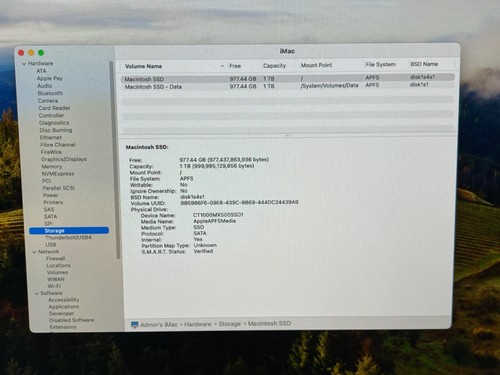
Task: Select SAS in the sidebar
Action: (x=49, y=210)
